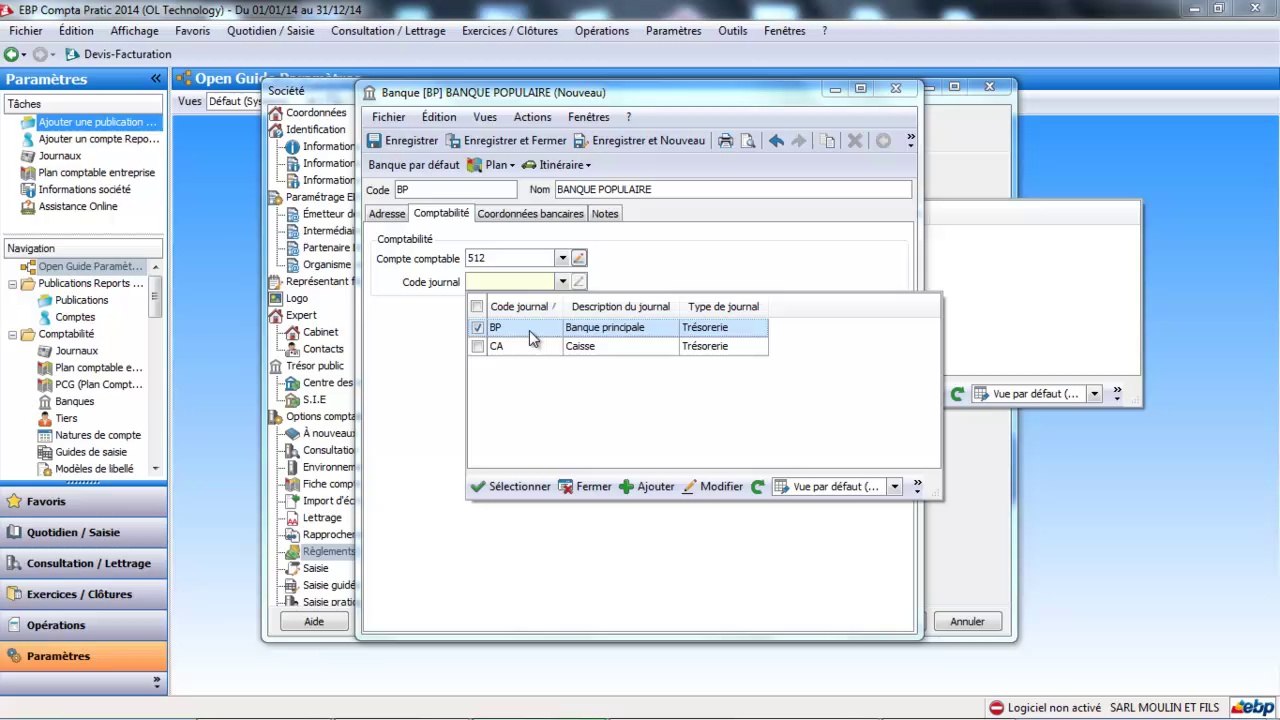Open the Compte comptable dropdown arrow
Screen dimensions: 1280x720
click(x=562, y=258)
